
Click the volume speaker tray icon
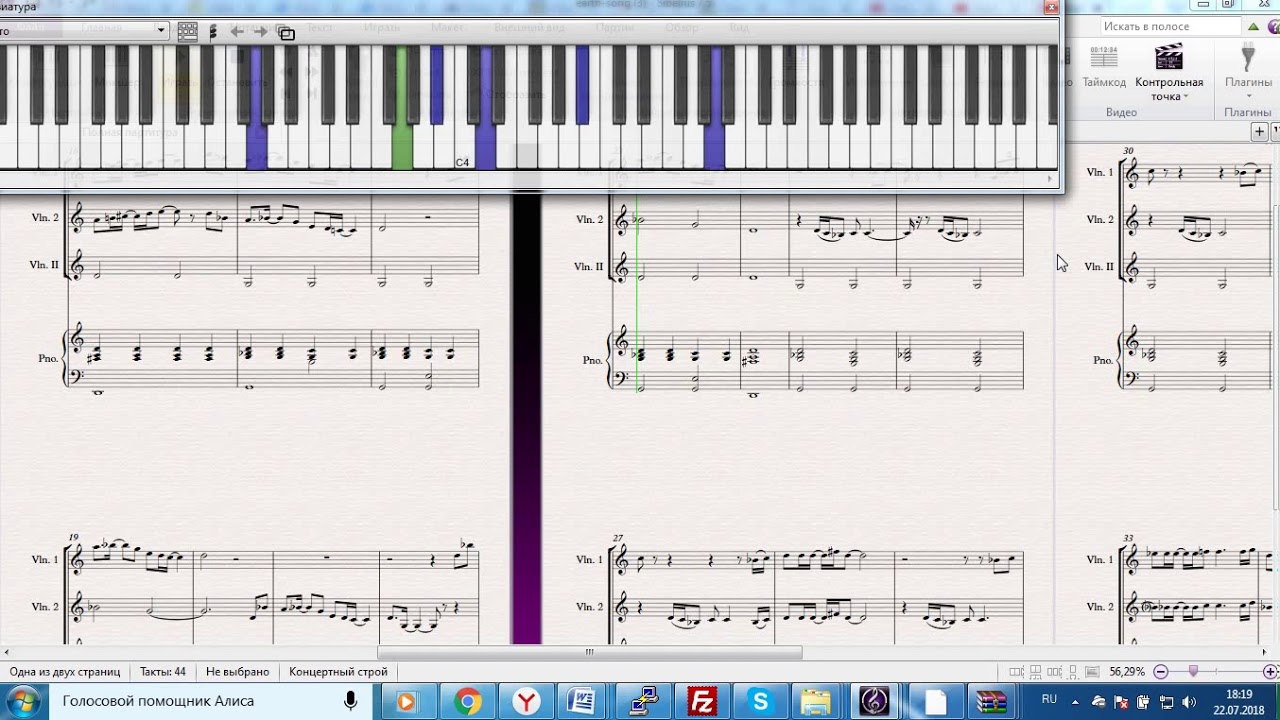(x=1188, y=701)
